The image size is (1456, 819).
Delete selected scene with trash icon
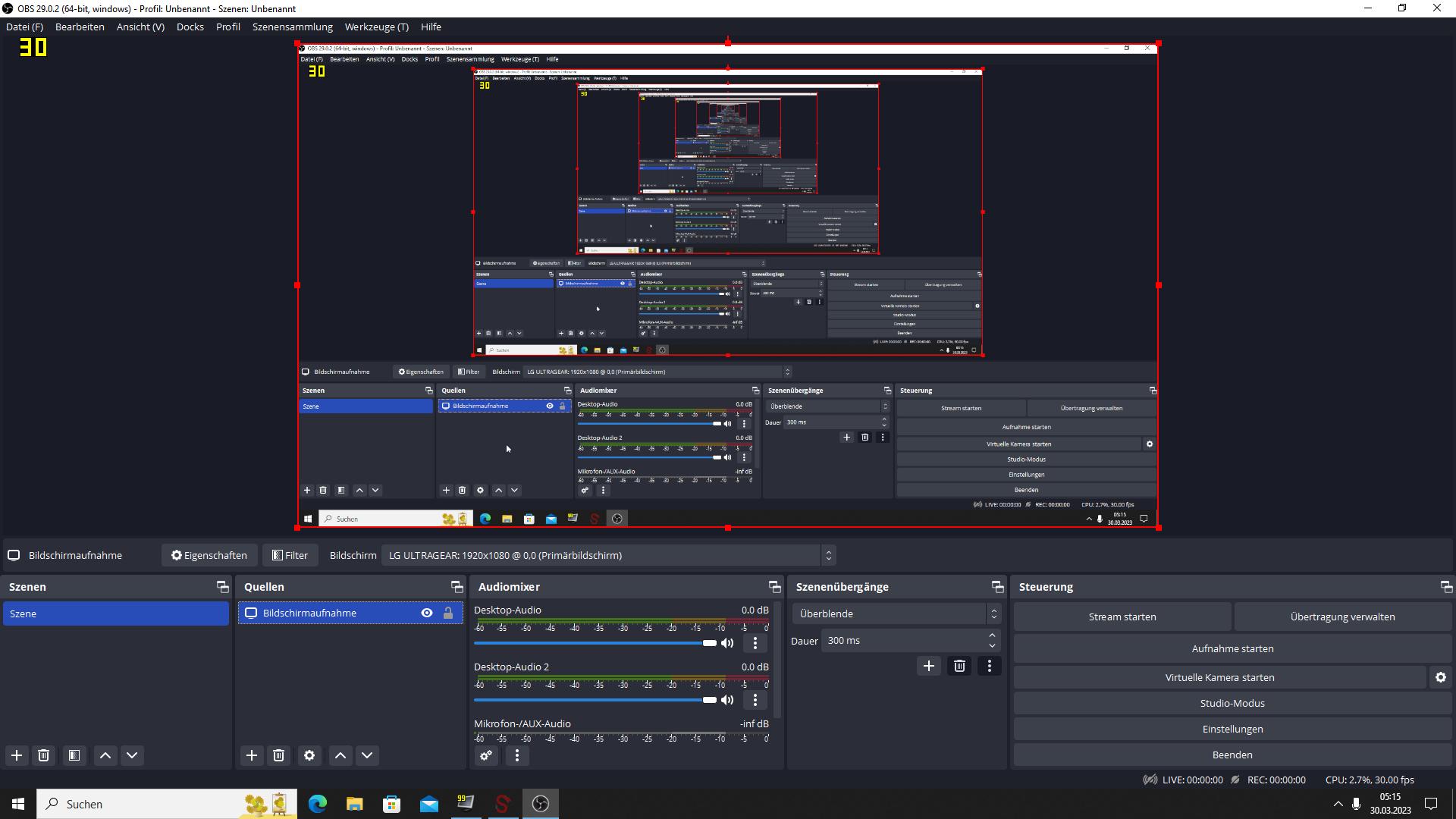(44, 755)
